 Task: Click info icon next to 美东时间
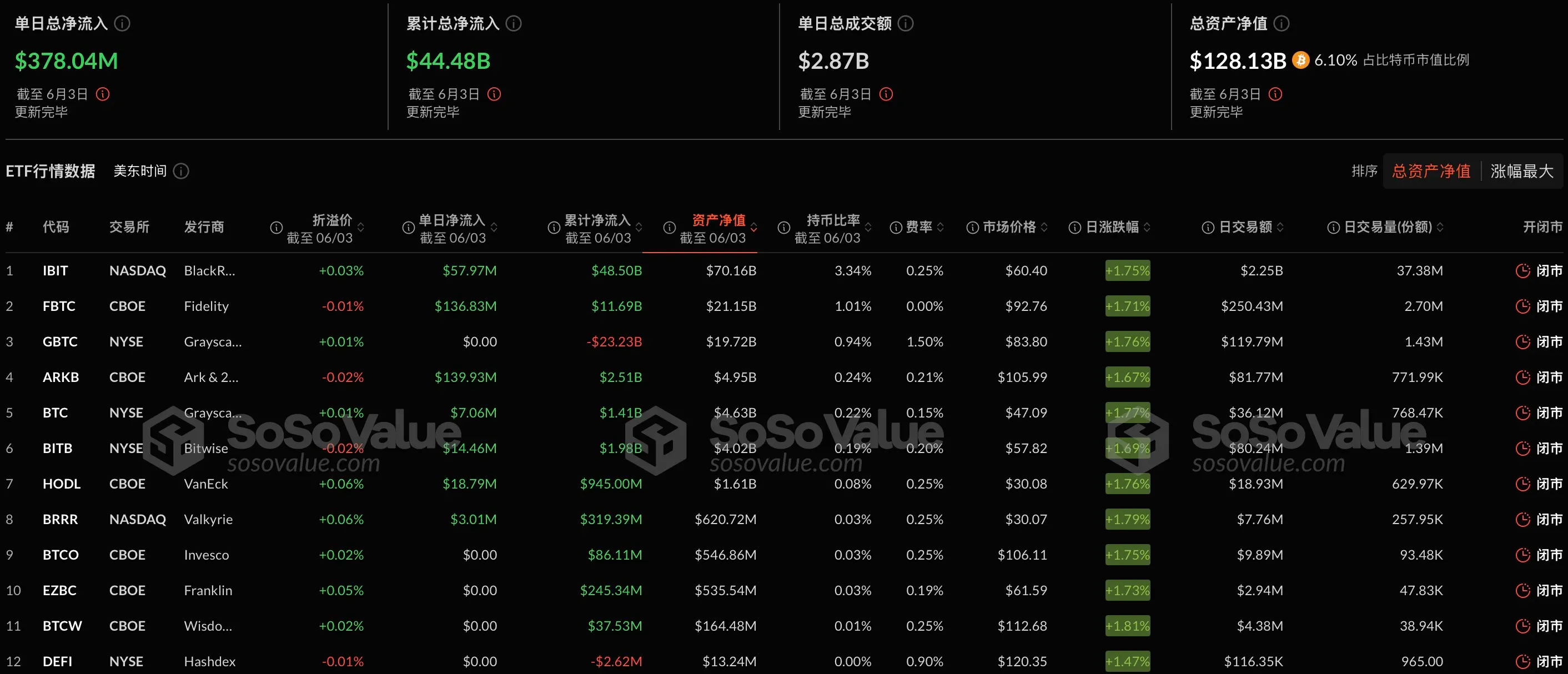181,171
